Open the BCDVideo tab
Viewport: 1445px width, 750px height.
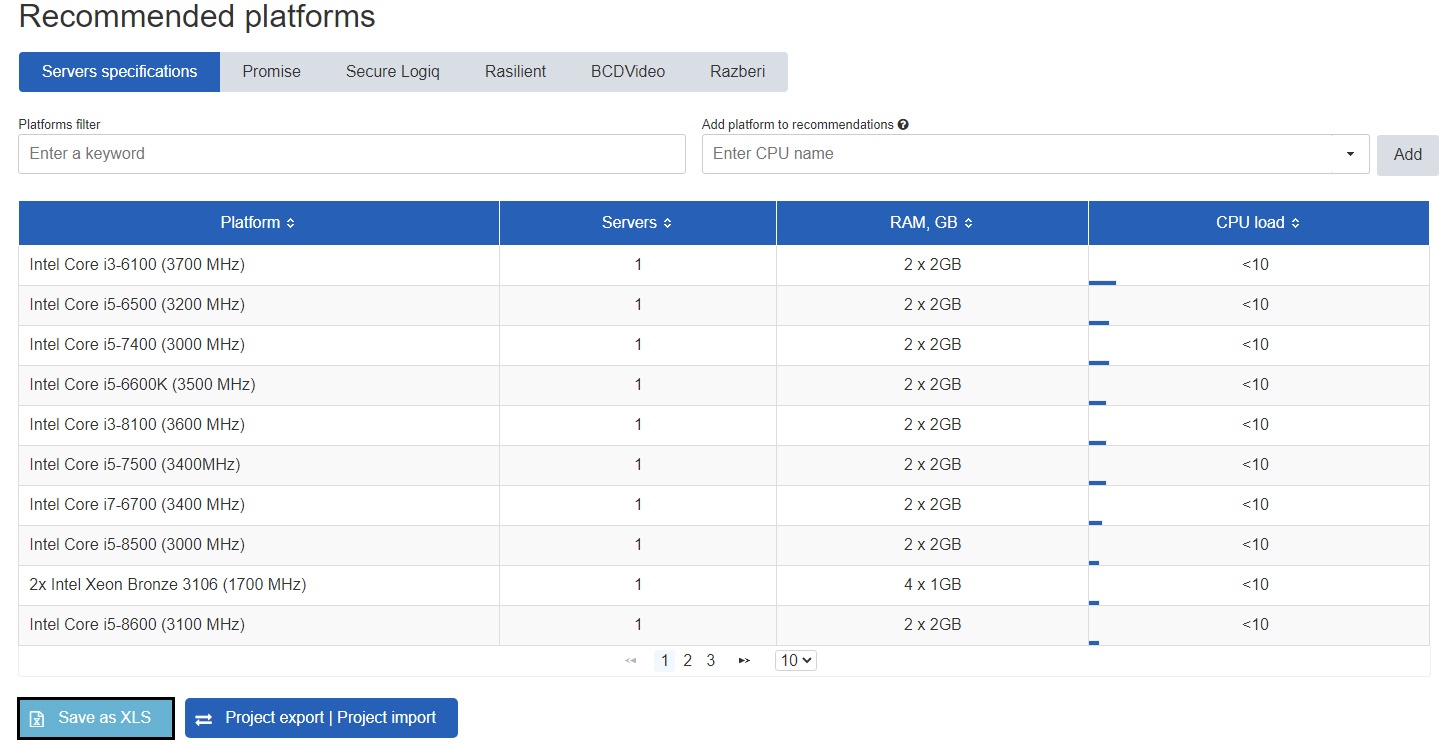coord(627,72)
